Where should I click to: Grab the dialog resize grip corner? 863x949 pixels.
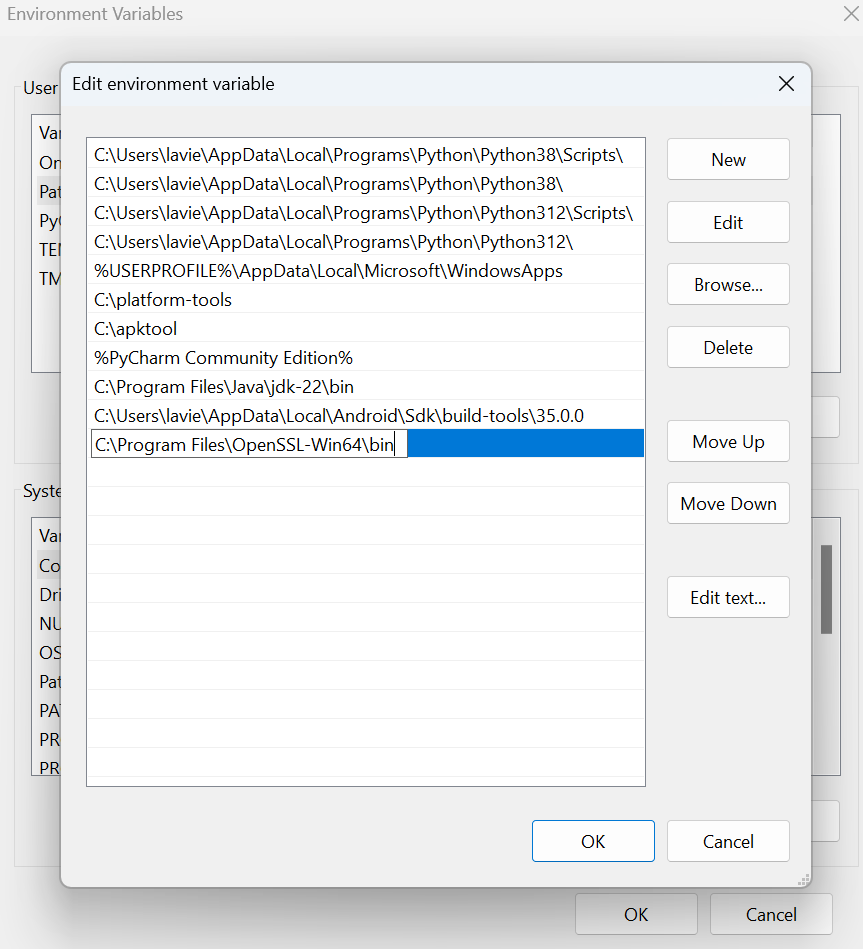point(804,881)
